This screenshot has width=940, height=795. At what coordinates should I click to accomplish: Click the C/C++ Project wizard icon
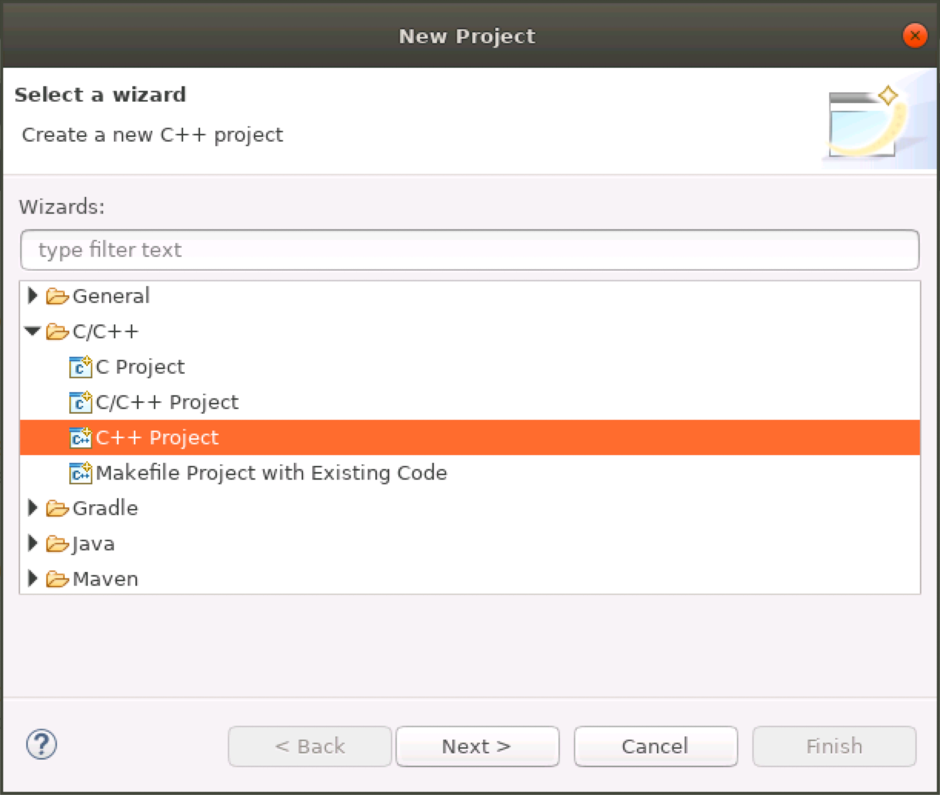click(x=80, y=402)
